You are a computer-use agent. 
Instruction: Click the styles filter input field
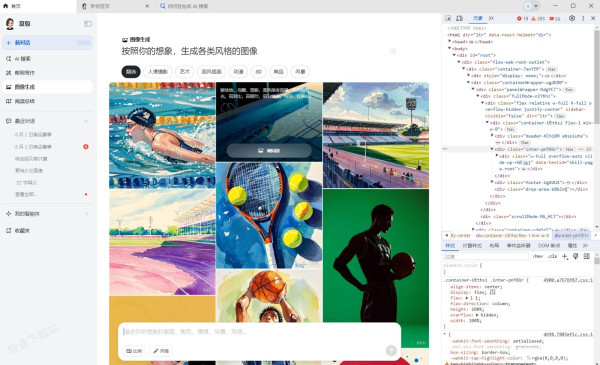(x=486, y=256)
